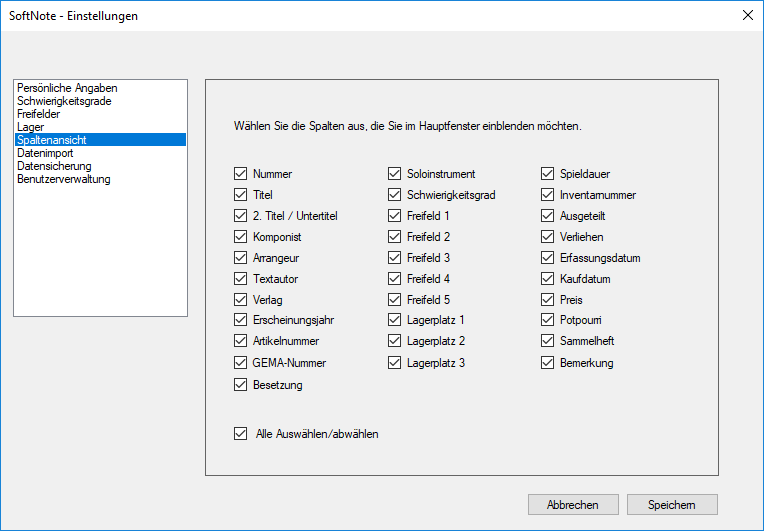The width and height of the screenshot is (764, 531).
Task: Disable the GEMA-Nummer column
Action: [240, 363]
